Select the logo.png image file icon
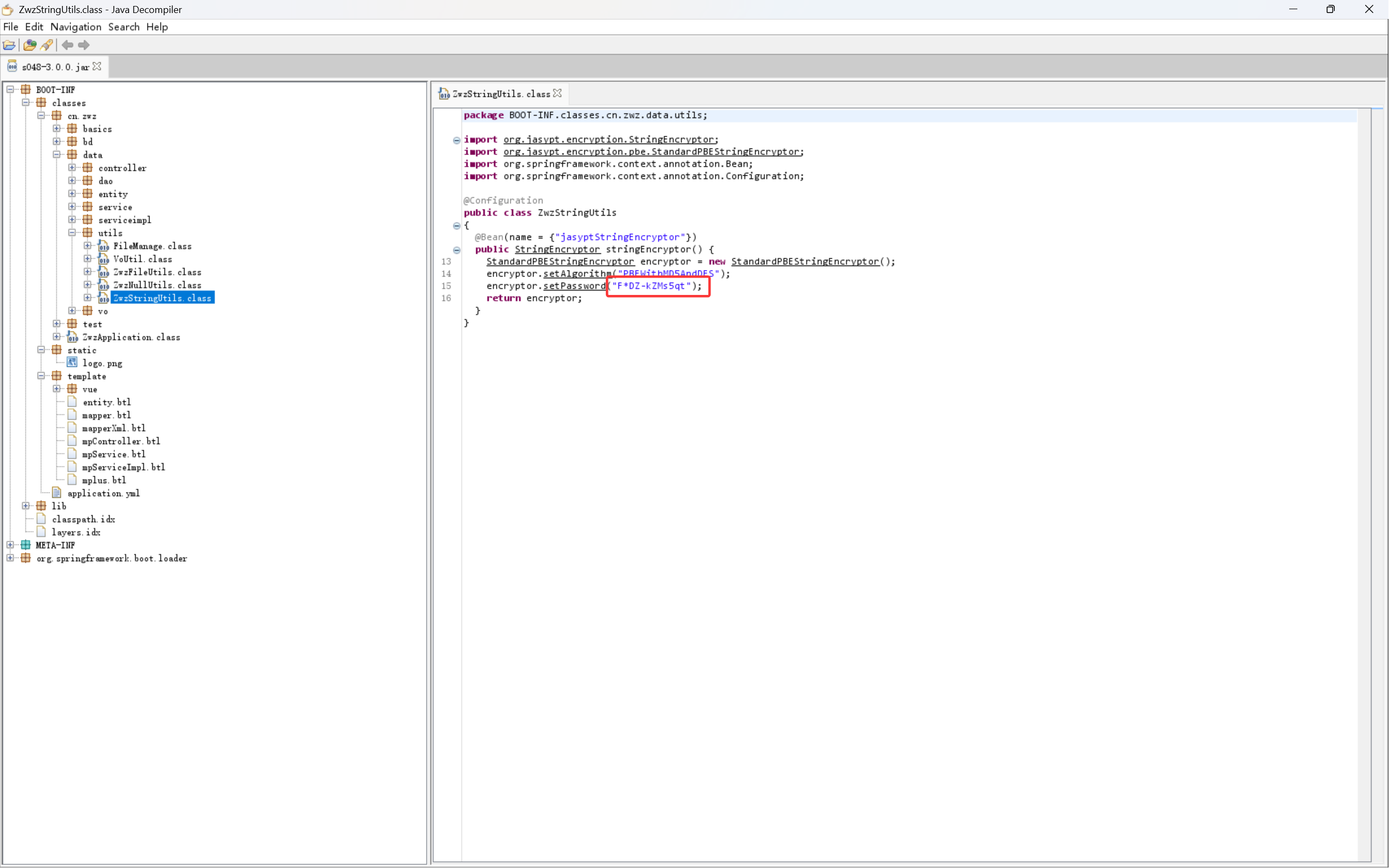Viewport: 1389px width, 868px height. coord(72,363)
